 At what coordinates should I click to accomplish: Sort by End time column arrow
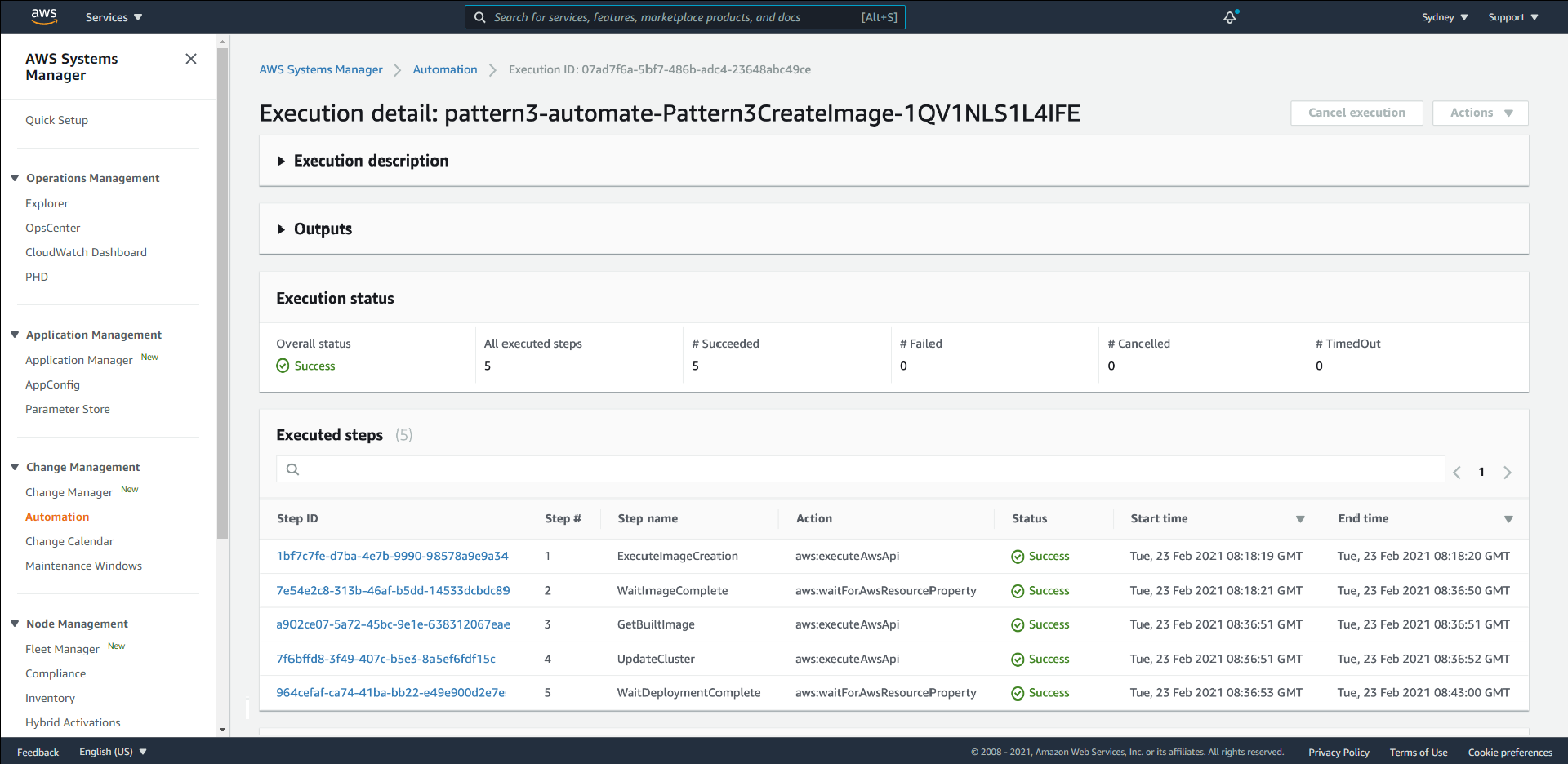[x=1508, y=519]
